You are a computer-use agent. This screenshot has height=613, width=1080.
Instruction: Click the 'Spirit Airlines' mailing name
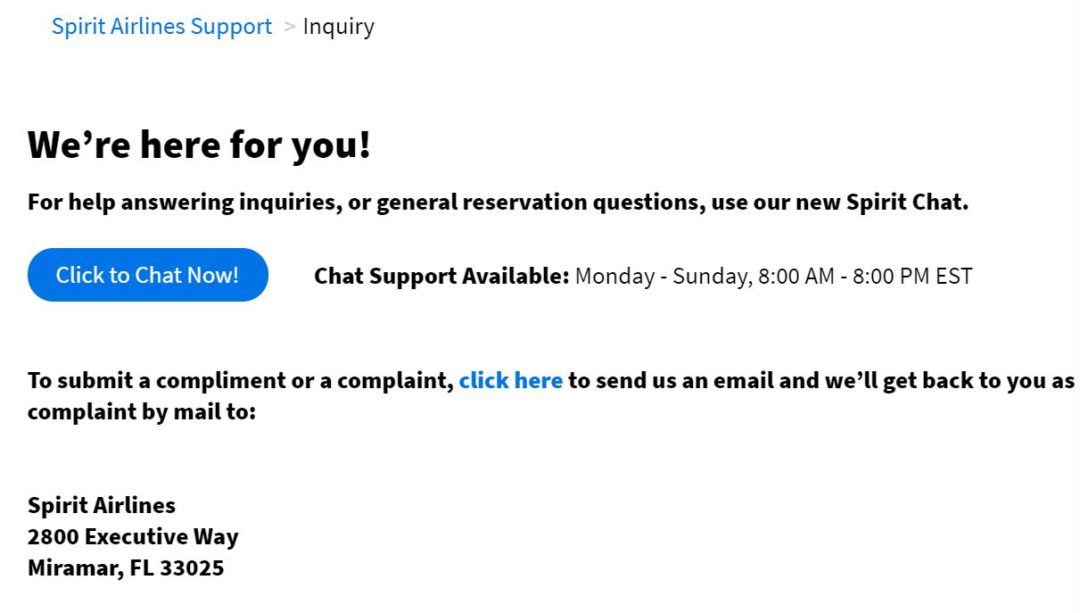pos(101,505)
